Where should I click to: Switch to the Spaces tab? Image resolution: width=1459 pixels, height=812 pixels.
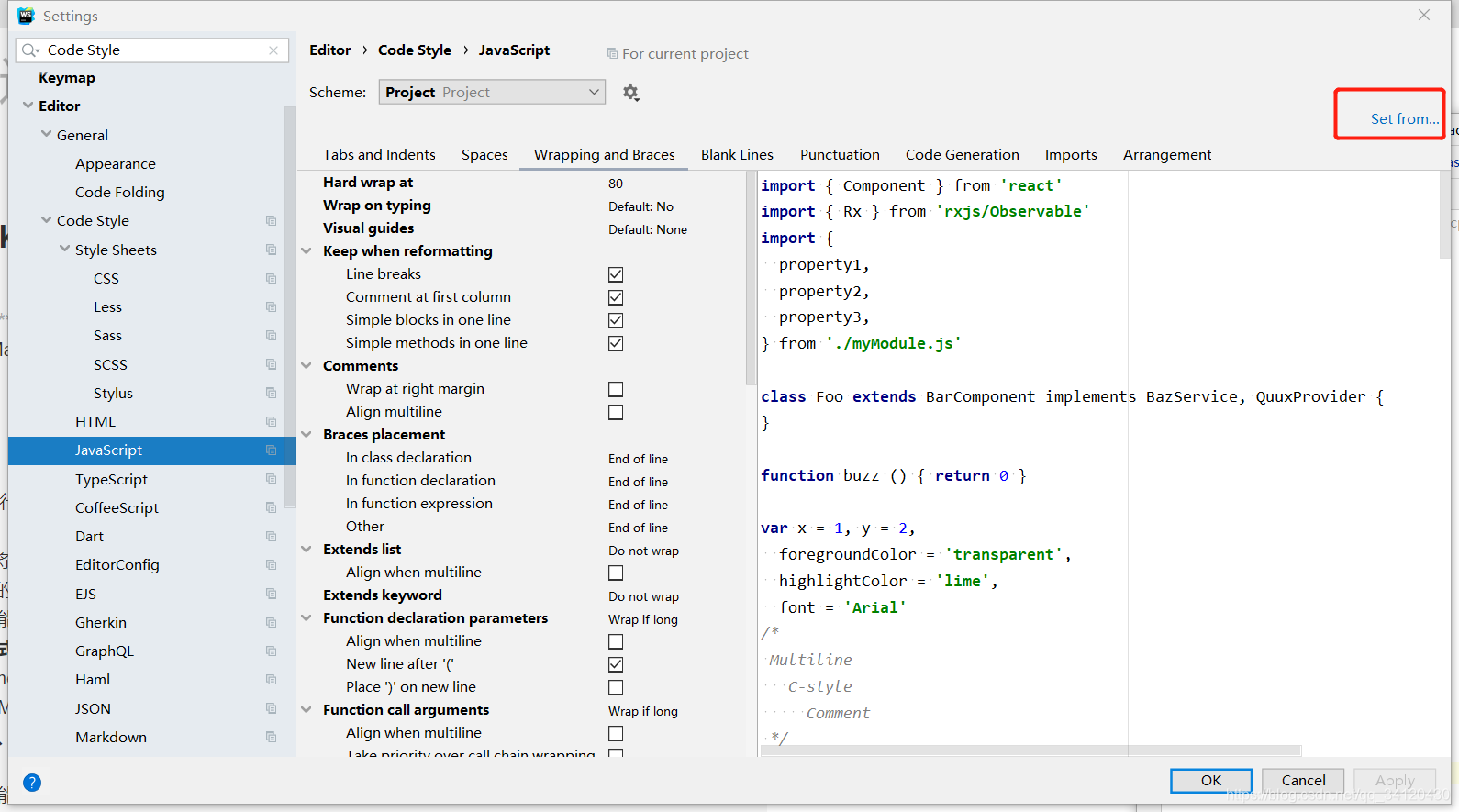(484, 154)
